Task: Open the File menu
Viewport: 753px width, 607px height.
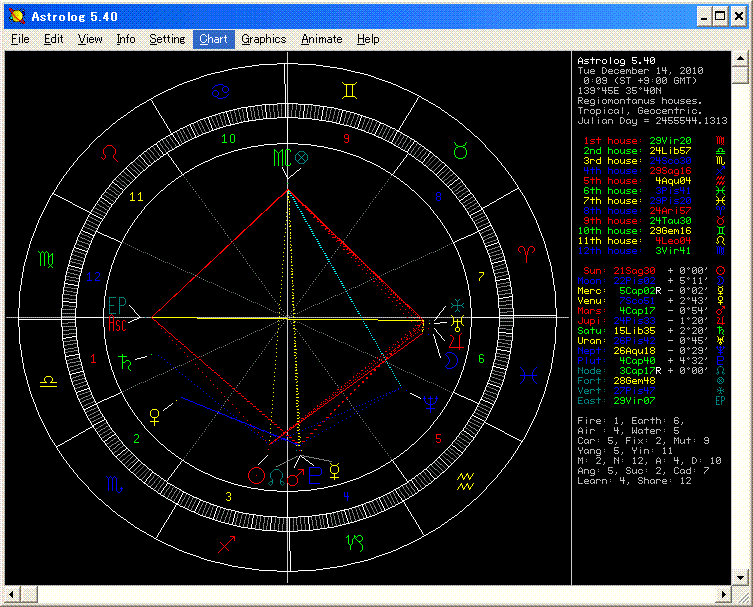Action: click(x=20, y=39)
